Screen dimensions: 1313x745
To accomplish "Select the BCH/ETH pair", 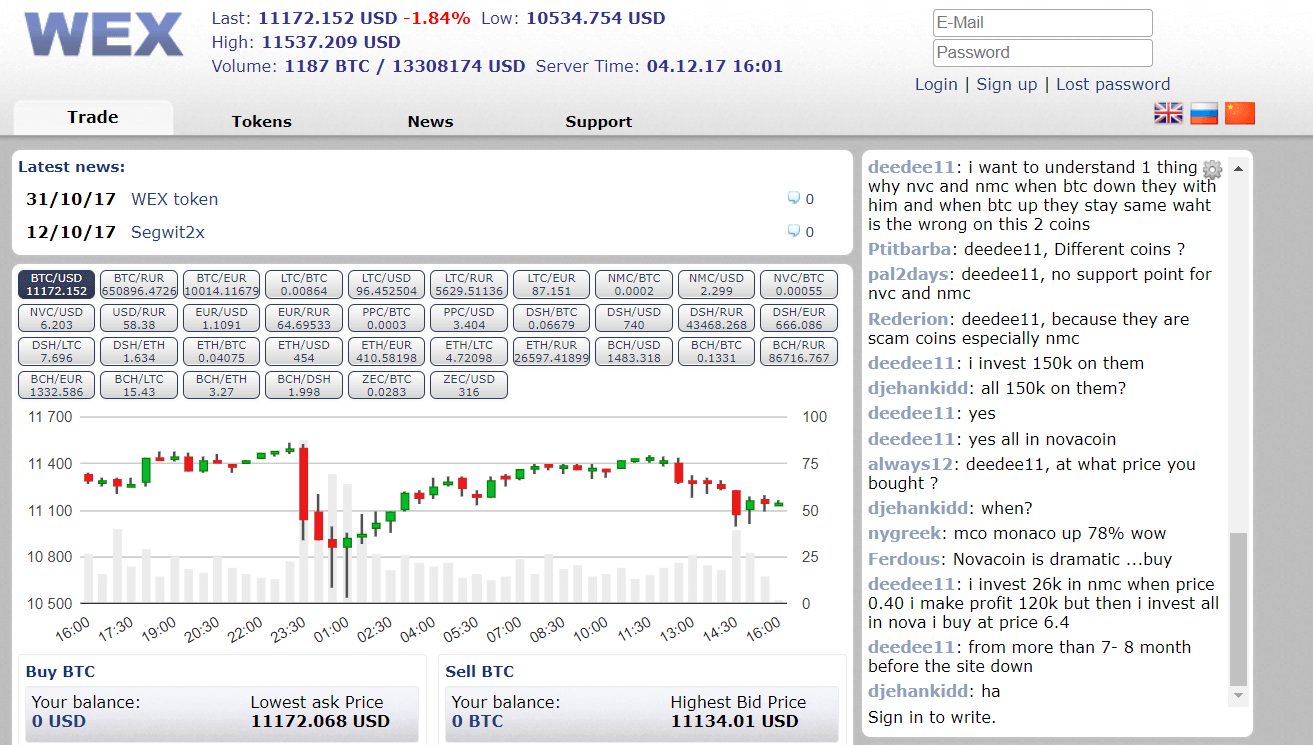I will pyautogui.click(x=221, y=385).
